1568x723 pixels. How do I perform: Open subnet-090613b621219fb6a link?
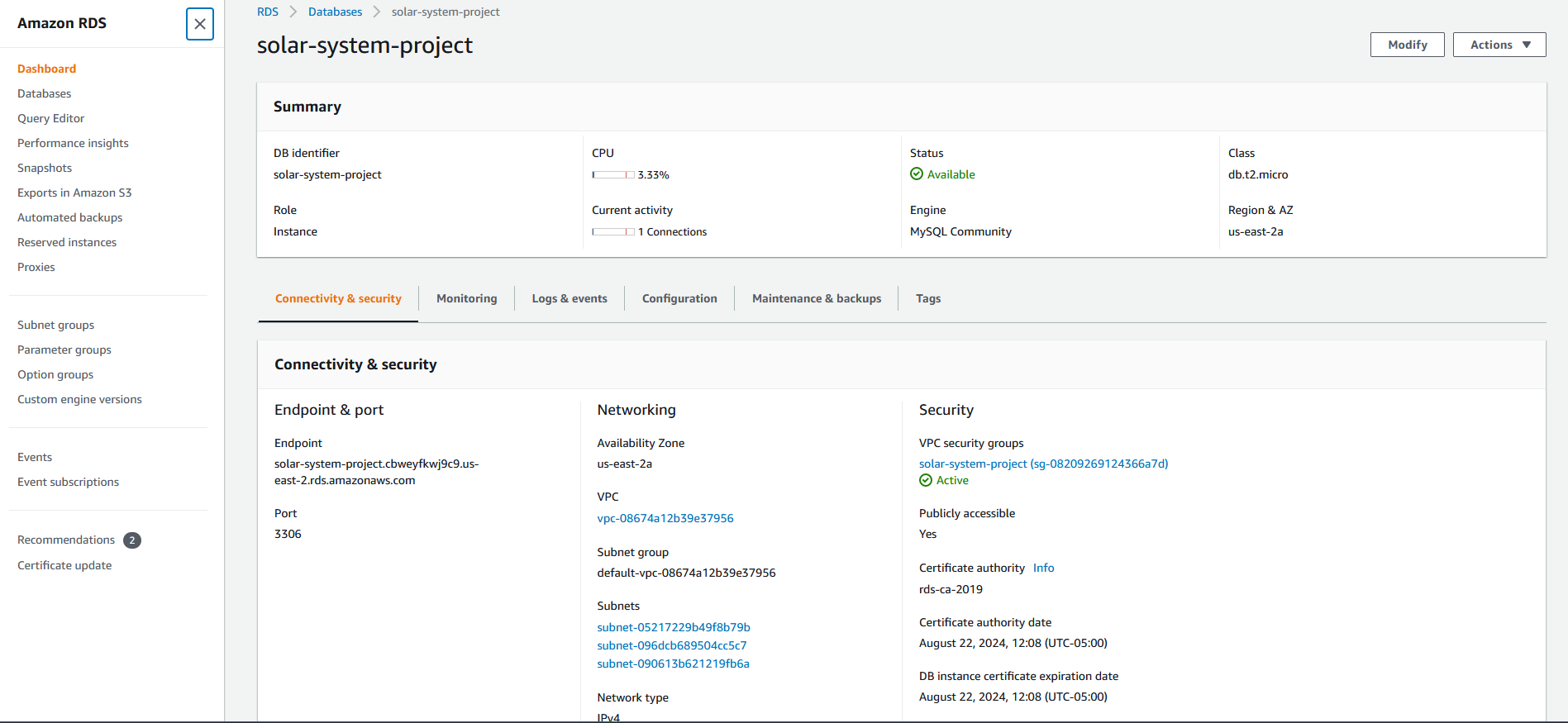click(x=674, y=664)
